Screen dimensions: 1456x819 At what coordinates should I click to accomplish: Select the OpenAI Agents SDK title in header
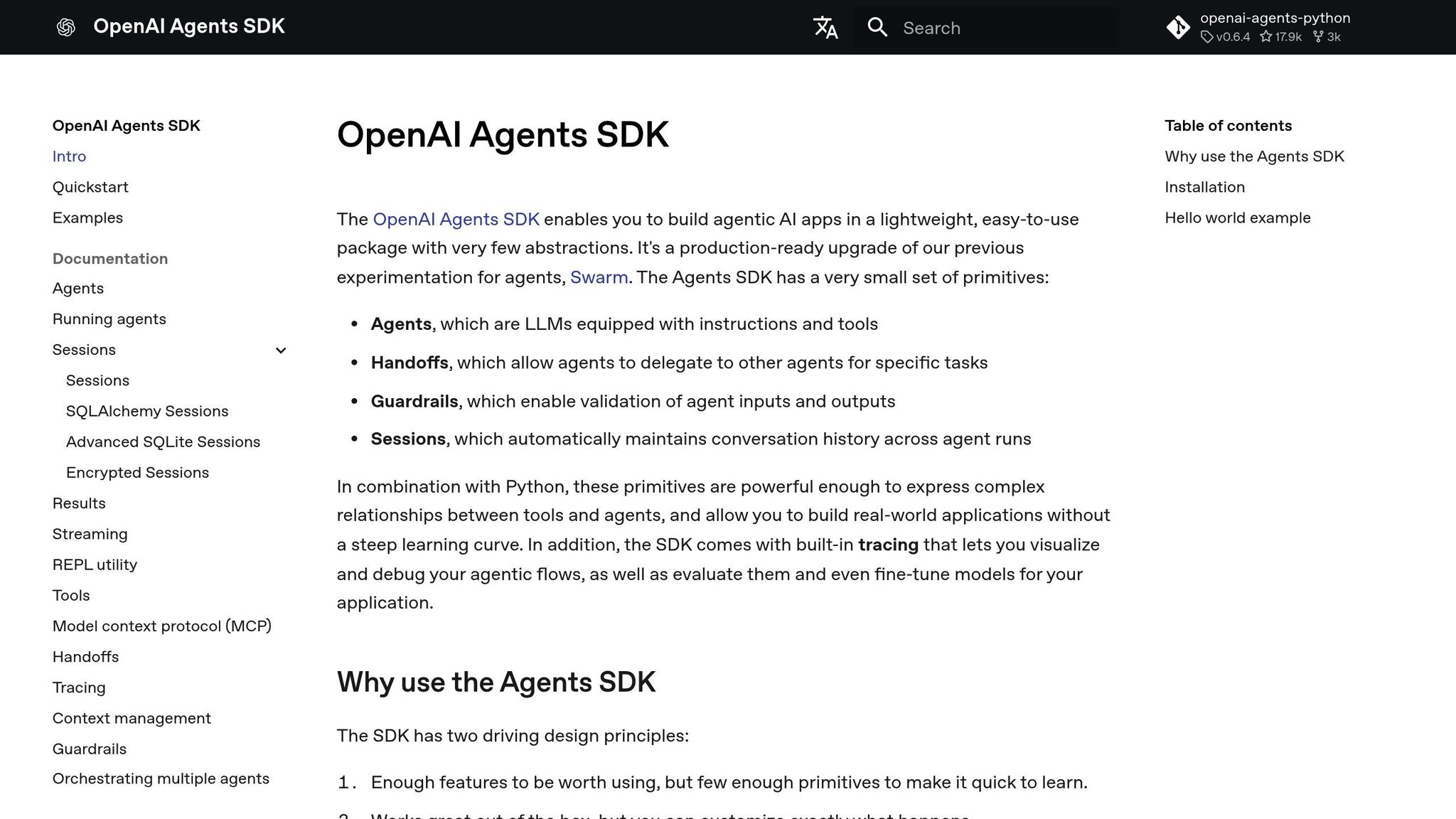[x=189, y=26]
